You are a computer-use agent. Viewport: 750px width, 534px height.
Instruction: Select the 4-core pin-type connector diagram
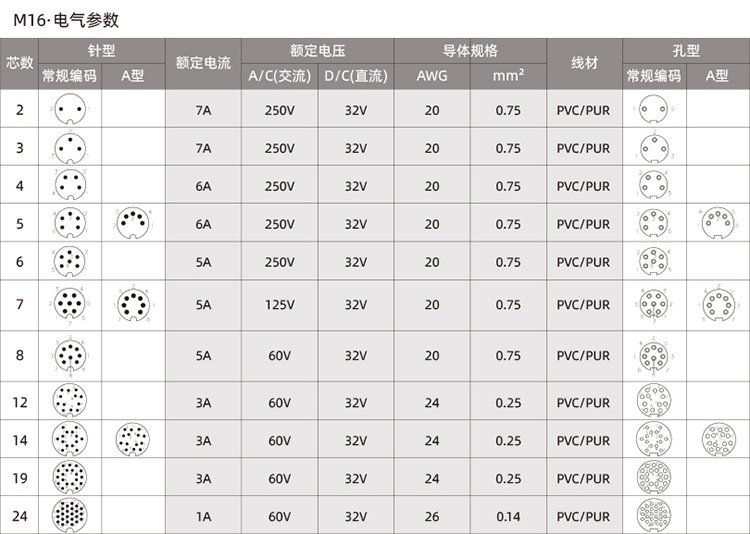(x=68, y=186)
